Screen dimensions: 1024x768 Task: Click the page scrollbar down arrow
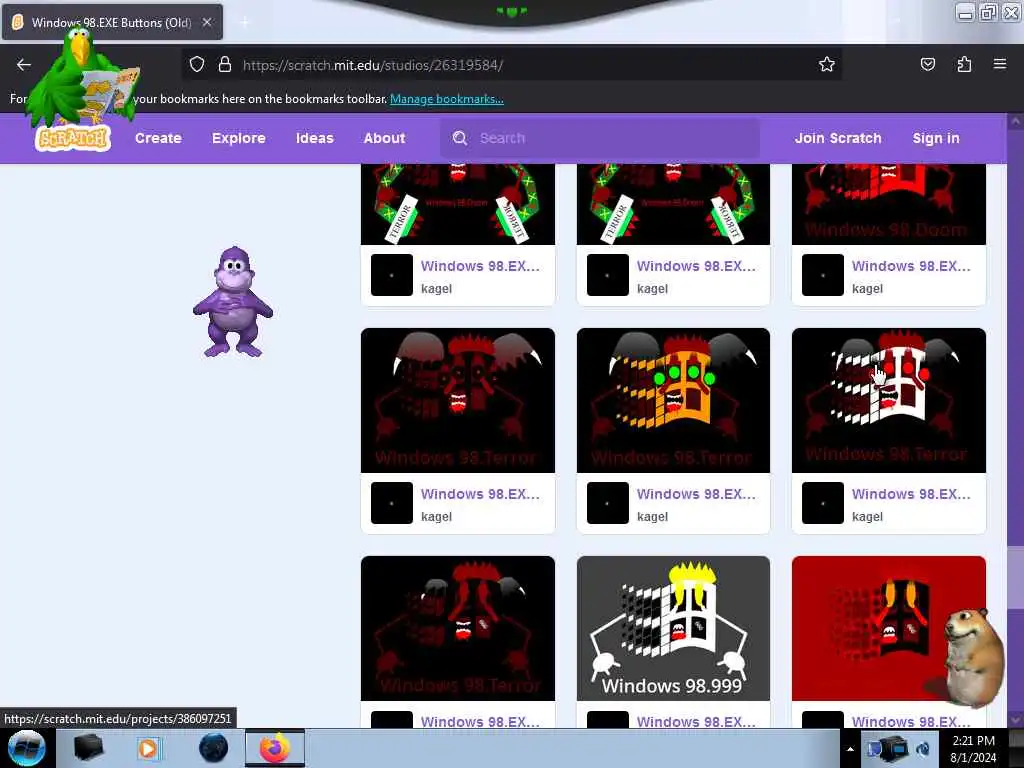(1016, 720)
